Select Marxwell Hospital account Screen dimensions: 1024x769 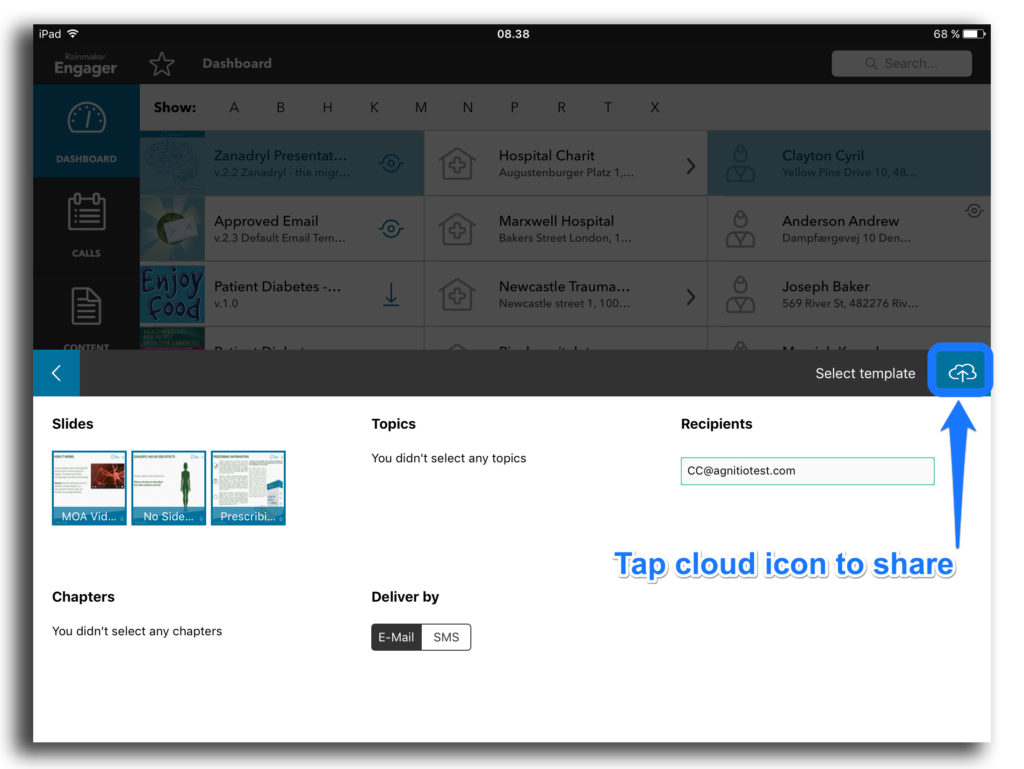click(566, 228)
